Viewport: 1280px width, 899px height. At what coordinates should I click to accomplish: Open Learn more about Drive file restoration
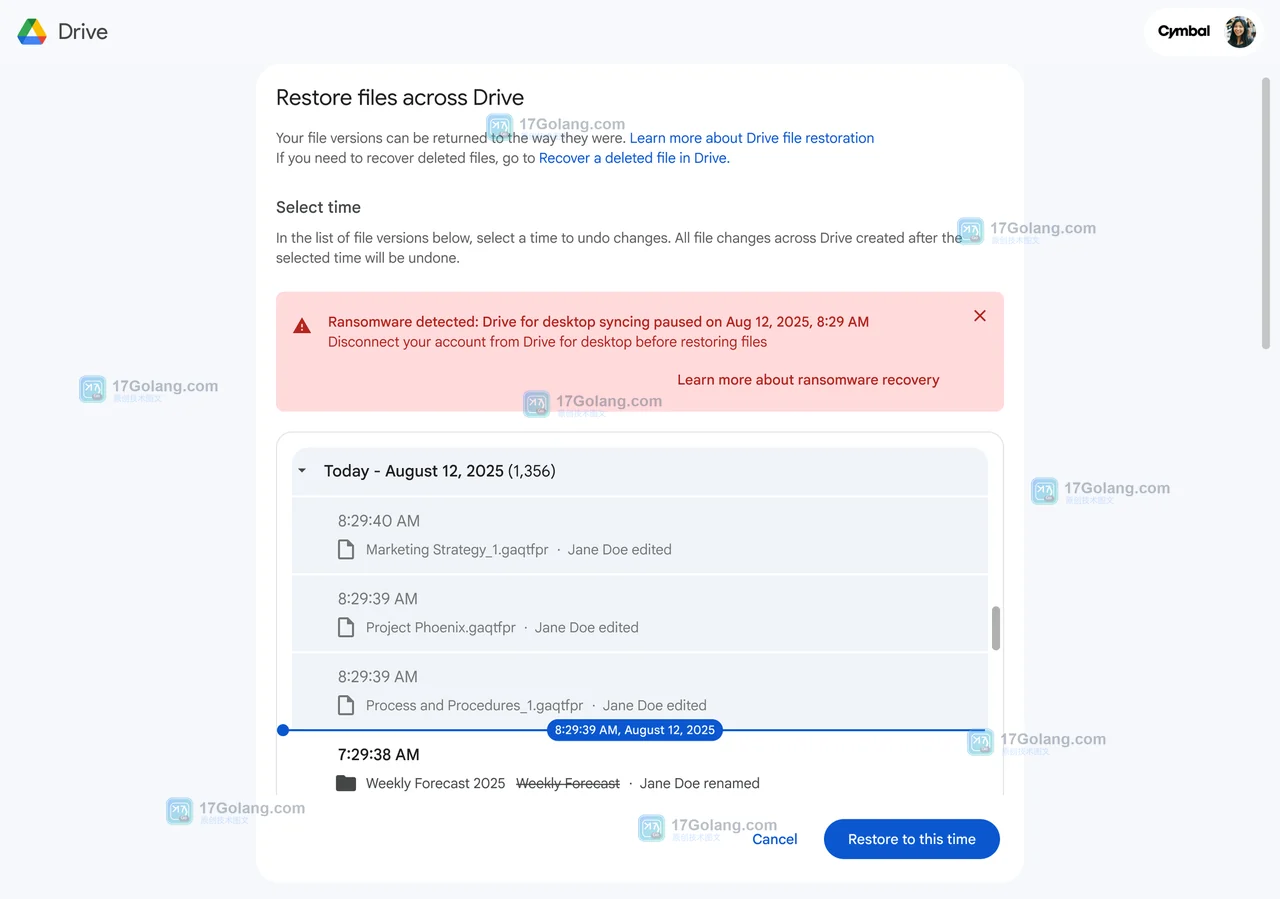coord(752,138)
